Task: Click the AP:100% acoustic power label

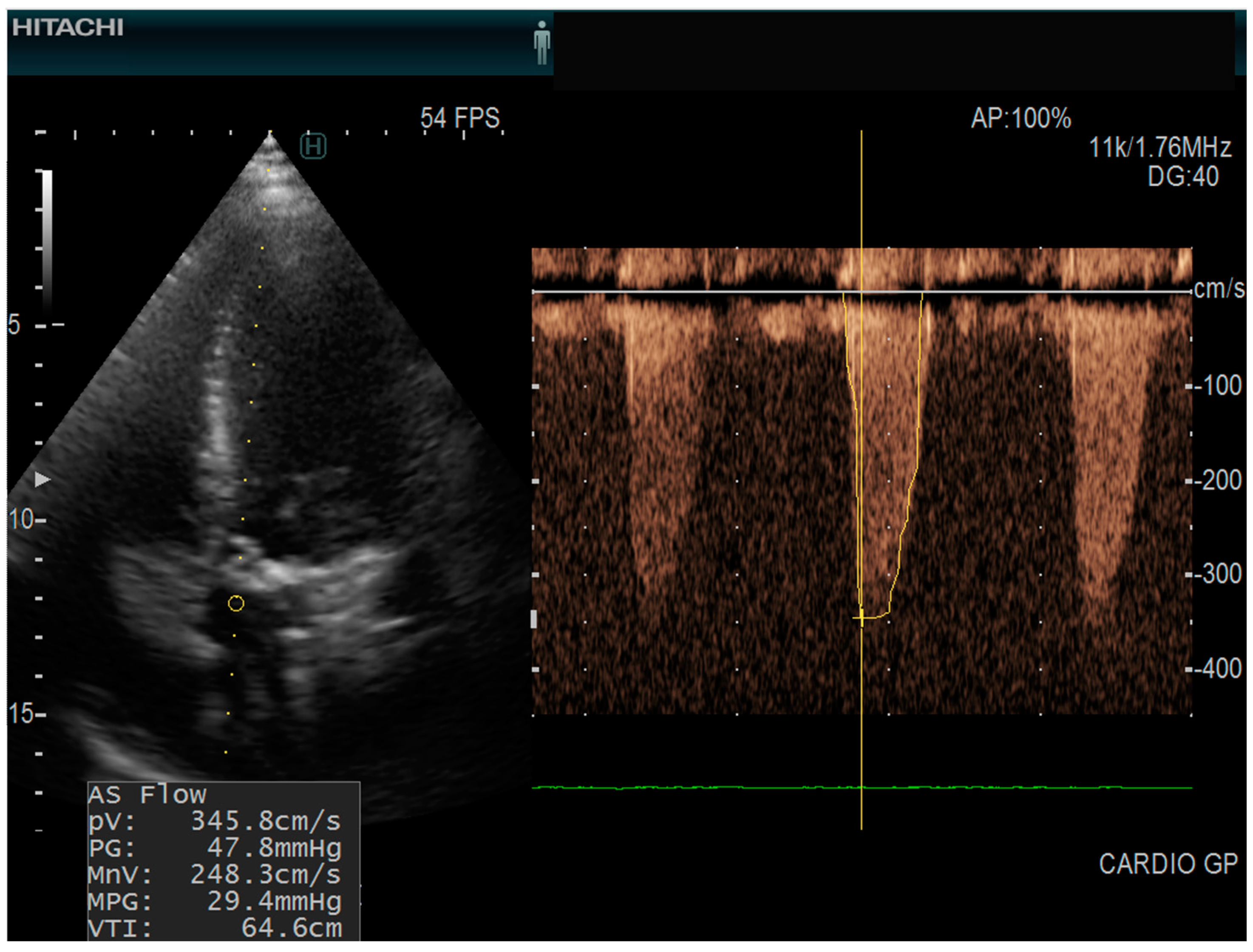Action: 1021,119
